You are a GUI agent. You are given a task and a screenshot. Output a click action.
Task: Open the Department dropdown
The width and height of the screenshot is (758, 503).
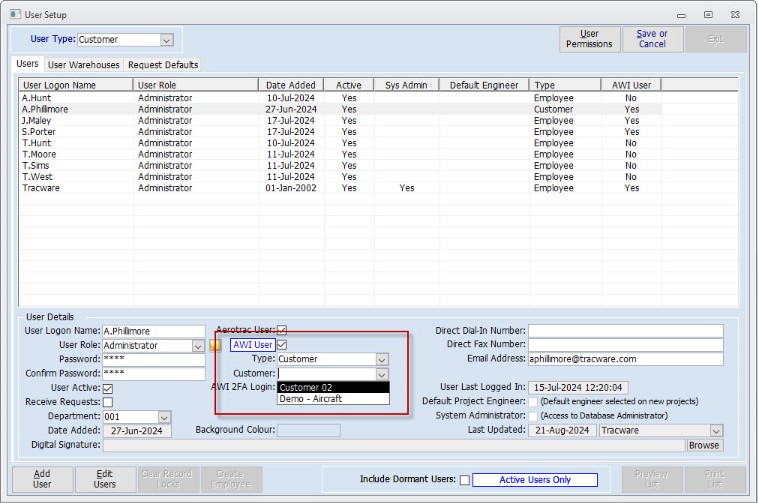click(x=164, y=417)
